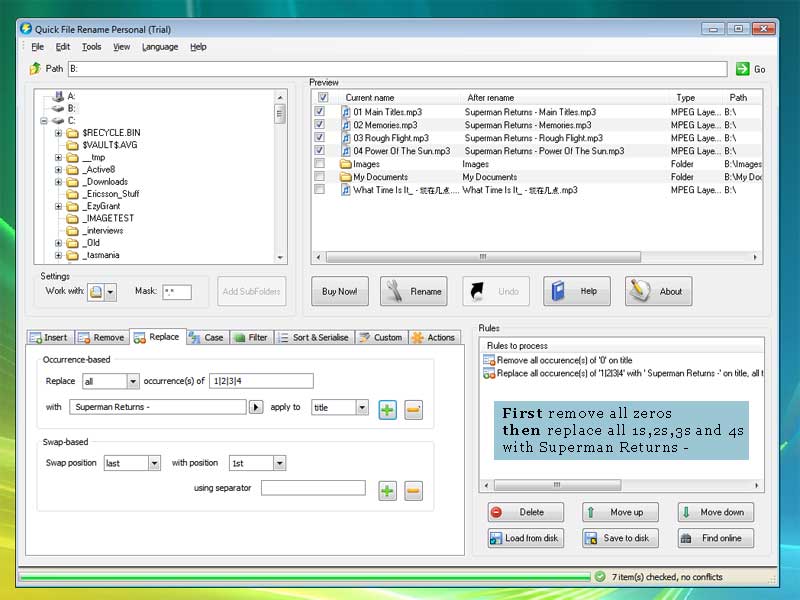Click the arrow button beside replacement text
Viewport: 800px width, 600px height.
coord(255,408)
